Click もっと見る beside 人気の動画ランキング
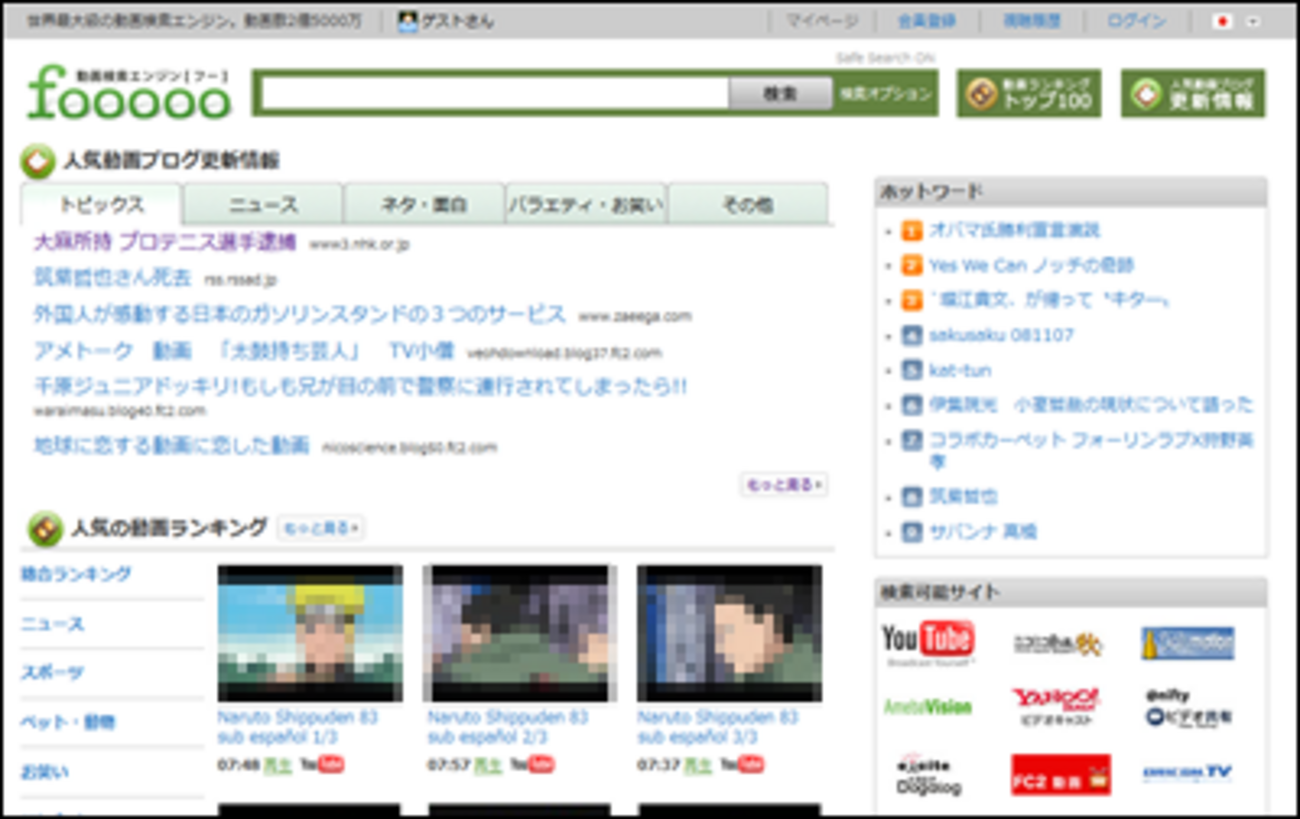The image size is (1300, 819). 320,528
